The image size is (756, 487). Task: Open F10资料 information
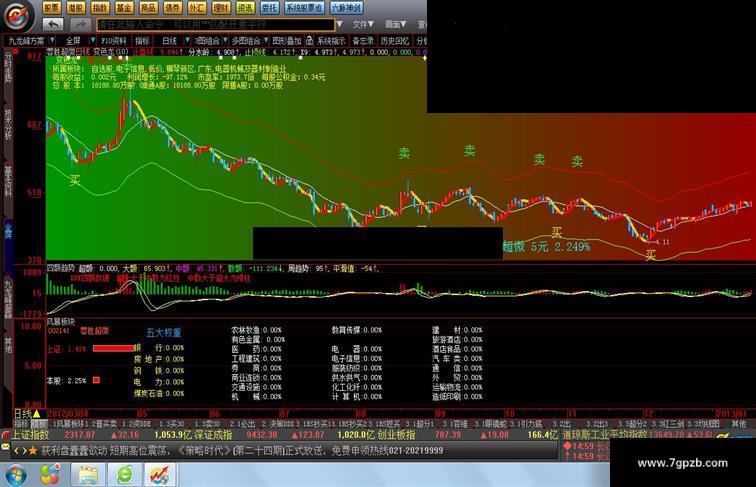114,41
